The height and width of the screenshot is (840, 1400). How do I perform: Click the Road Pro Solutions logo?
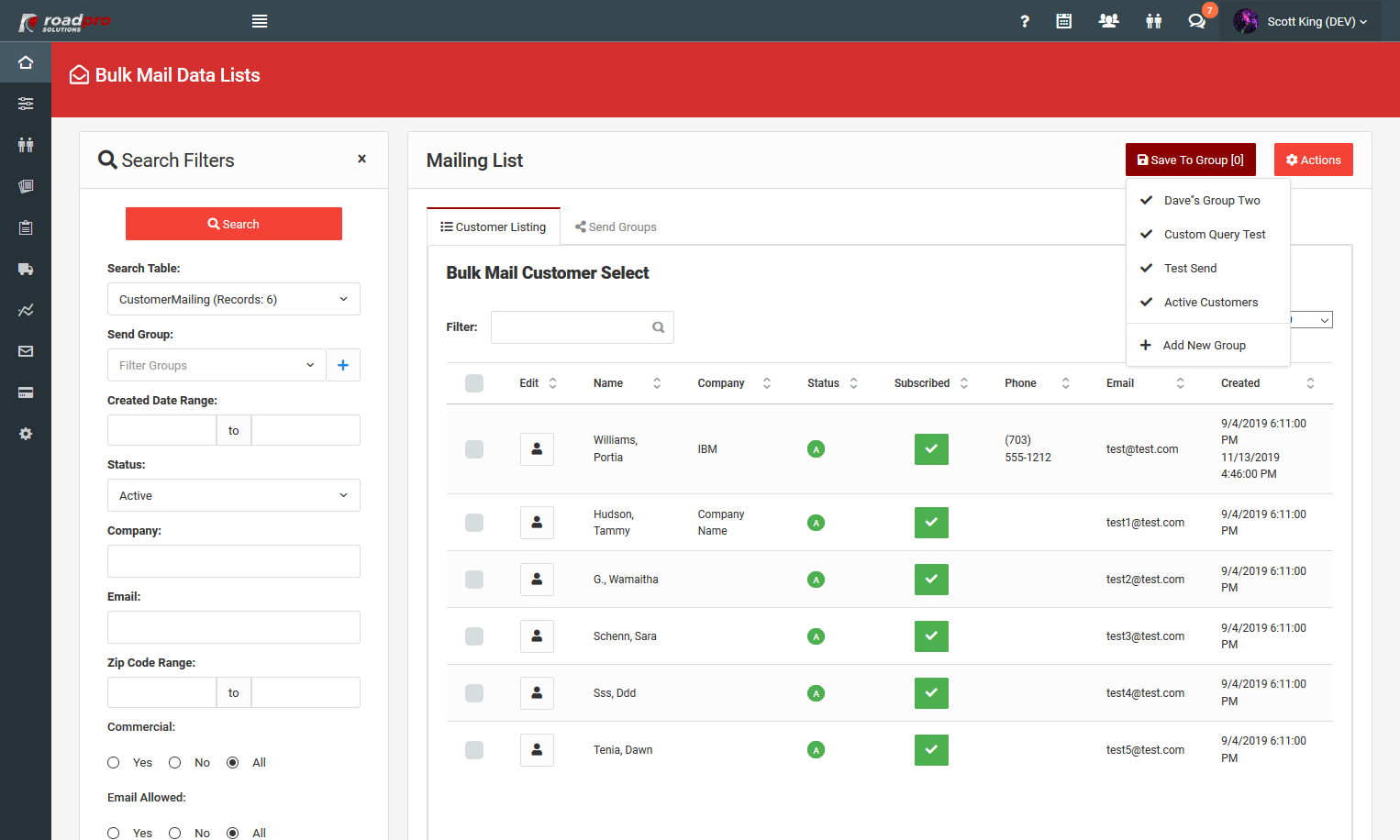[x=64, y=21]
